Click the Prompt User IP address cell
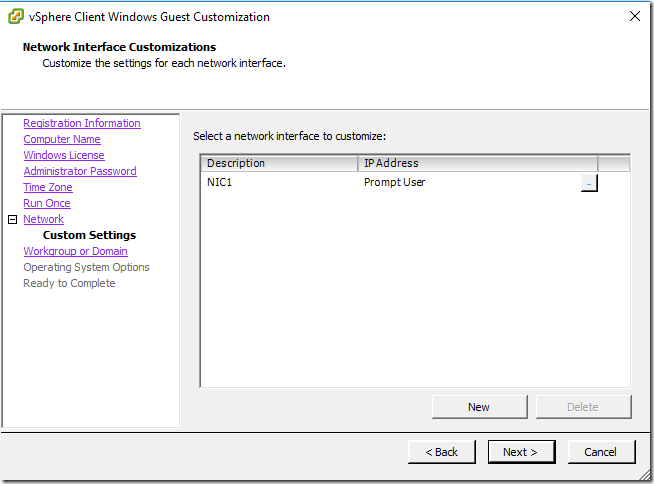The height and width of the screenshot is (484, 654). click(x=395, y=183)
